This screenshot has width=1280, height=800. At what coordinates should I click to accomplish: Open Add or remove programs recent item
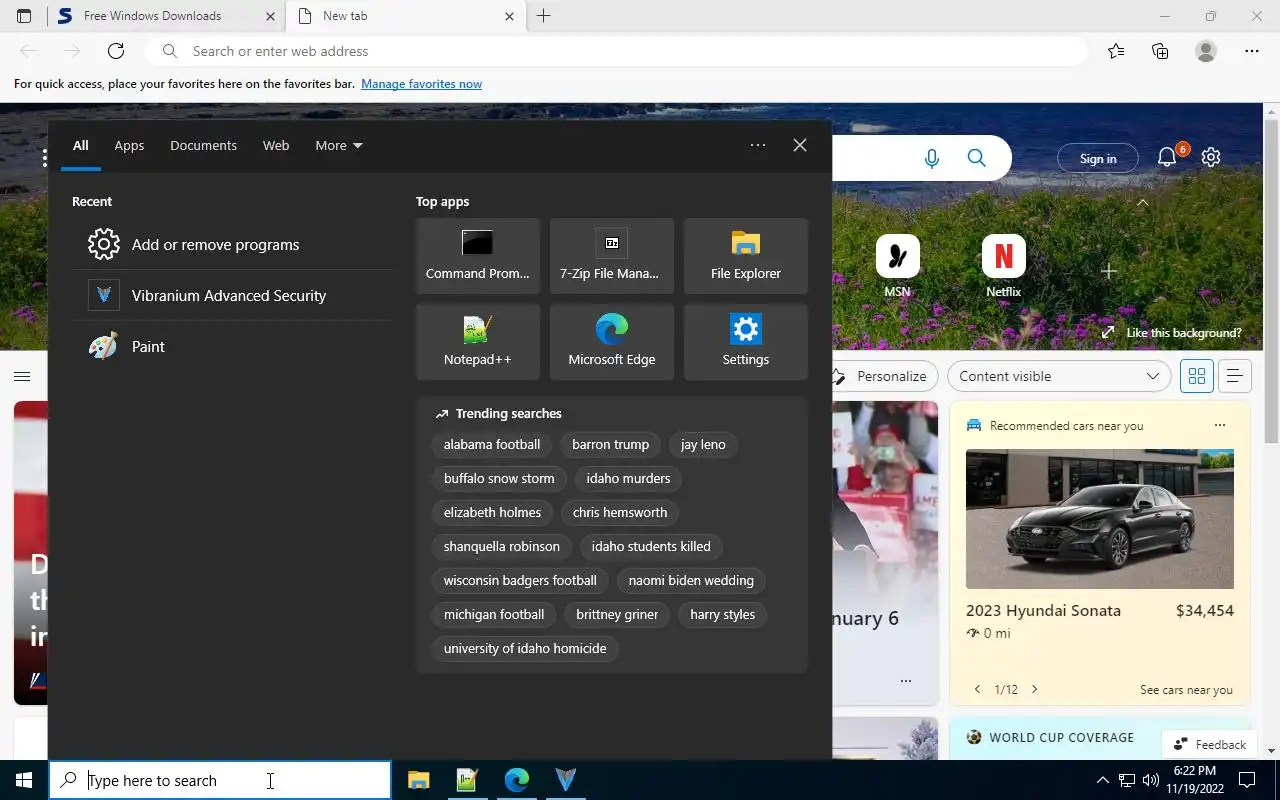click(232, 244)
